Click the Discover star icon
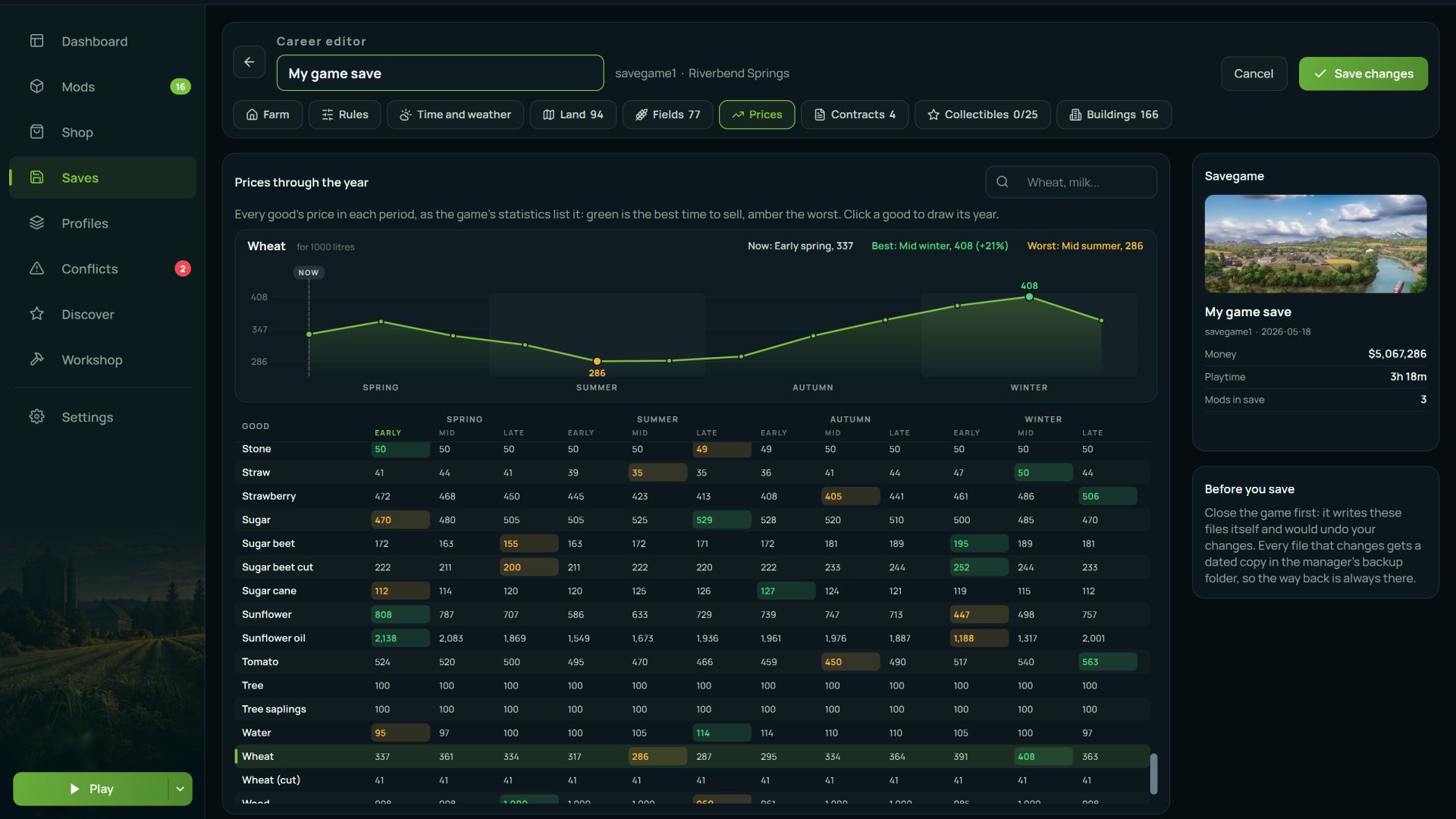This screenshot has width=1456, height=819. [36, 314]
